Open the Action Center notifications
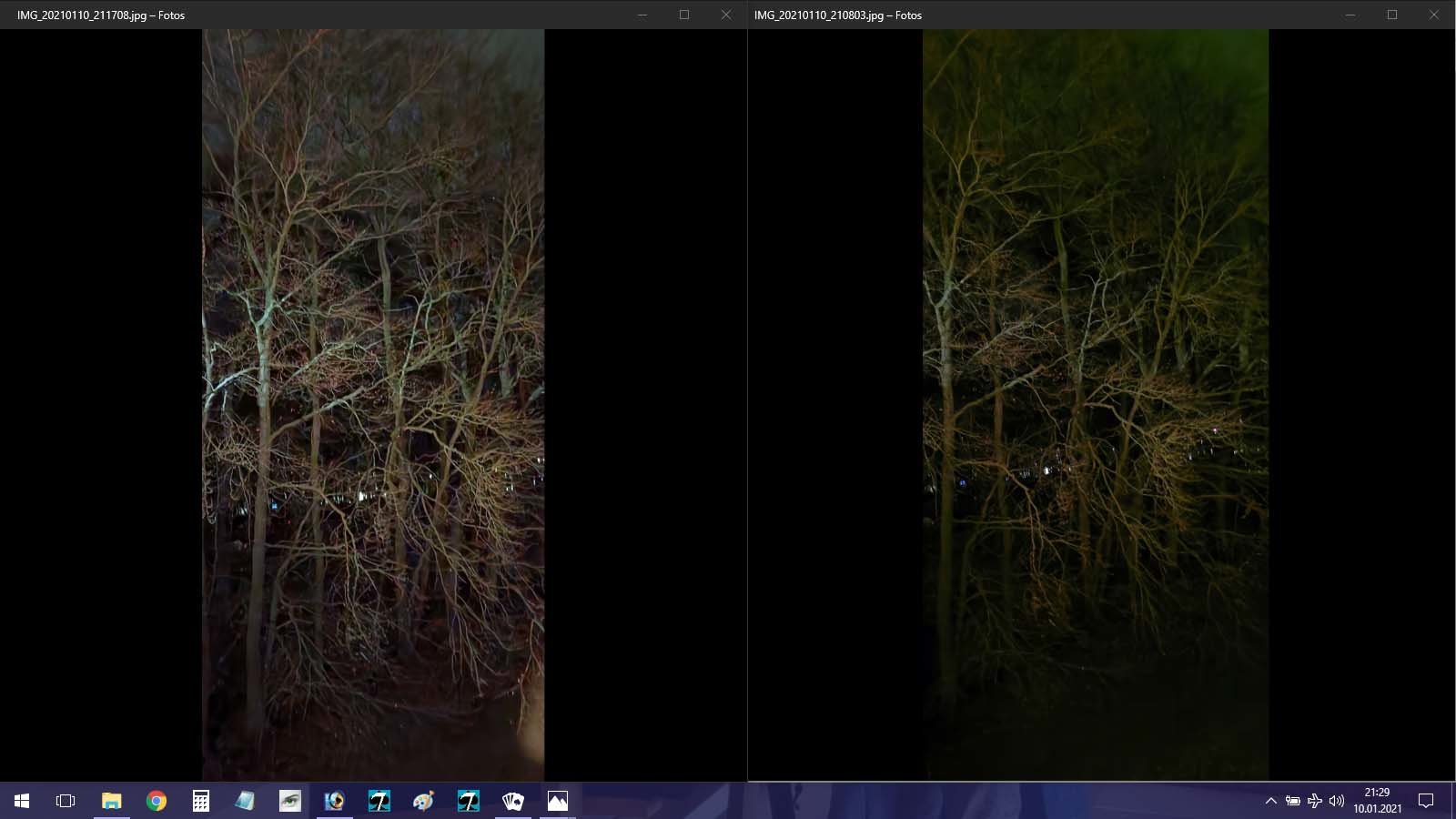Viewport: 1456px width, 819px height. 1426,801
